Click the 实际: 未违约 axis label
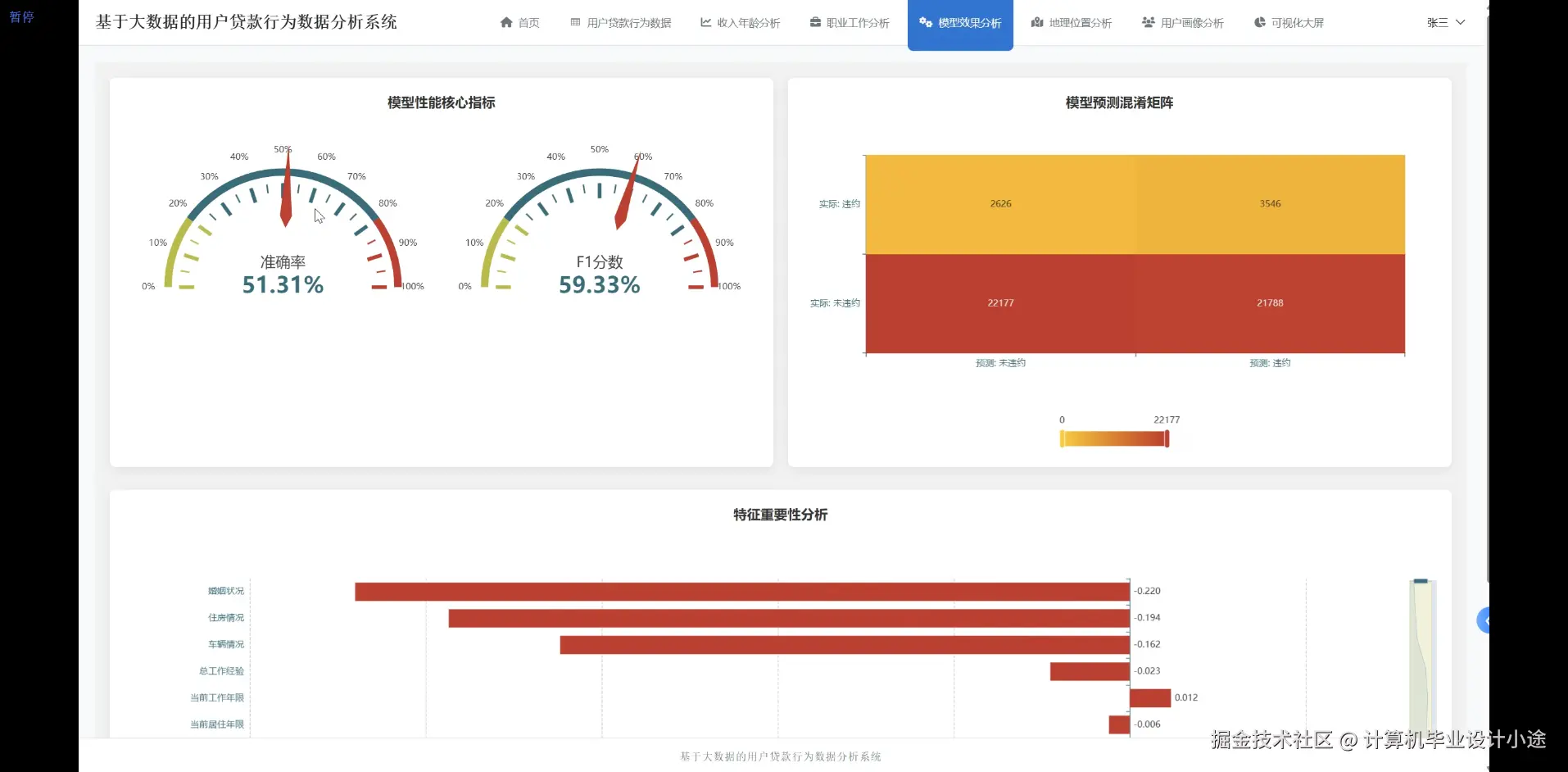 point(835,303)
